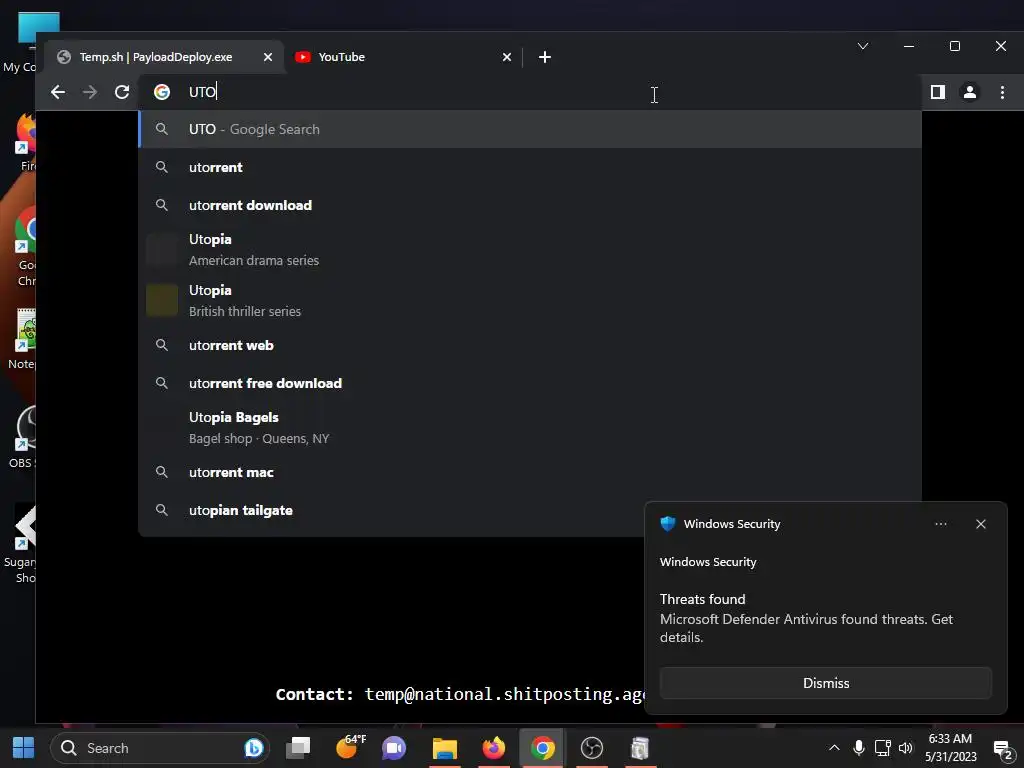The height and width of the screenshot is (768, 1024).
Task: Click the last pinned taskbar app icon
Action: coord(640,748)
